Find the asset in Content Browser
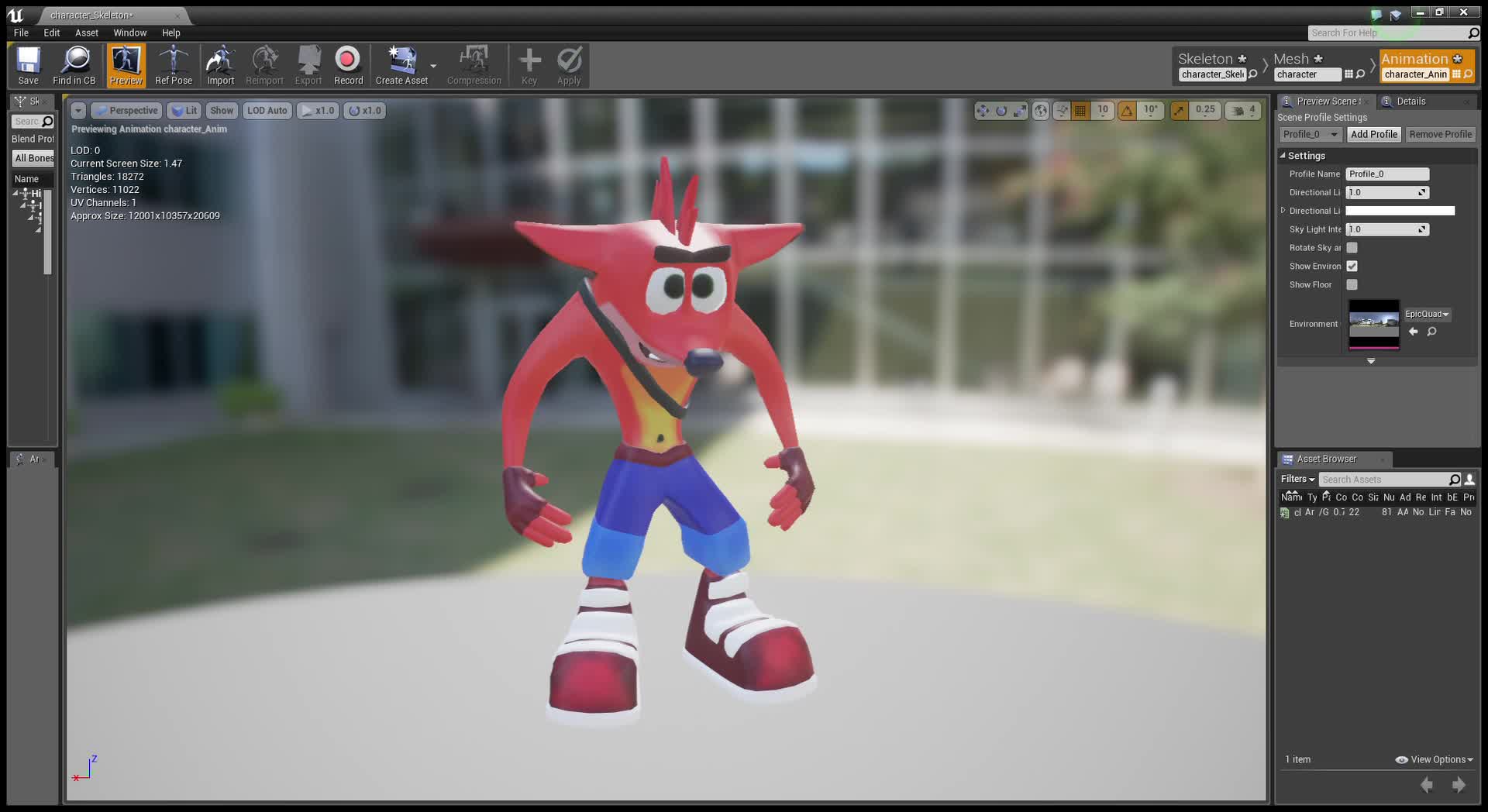 click(74, 65)
